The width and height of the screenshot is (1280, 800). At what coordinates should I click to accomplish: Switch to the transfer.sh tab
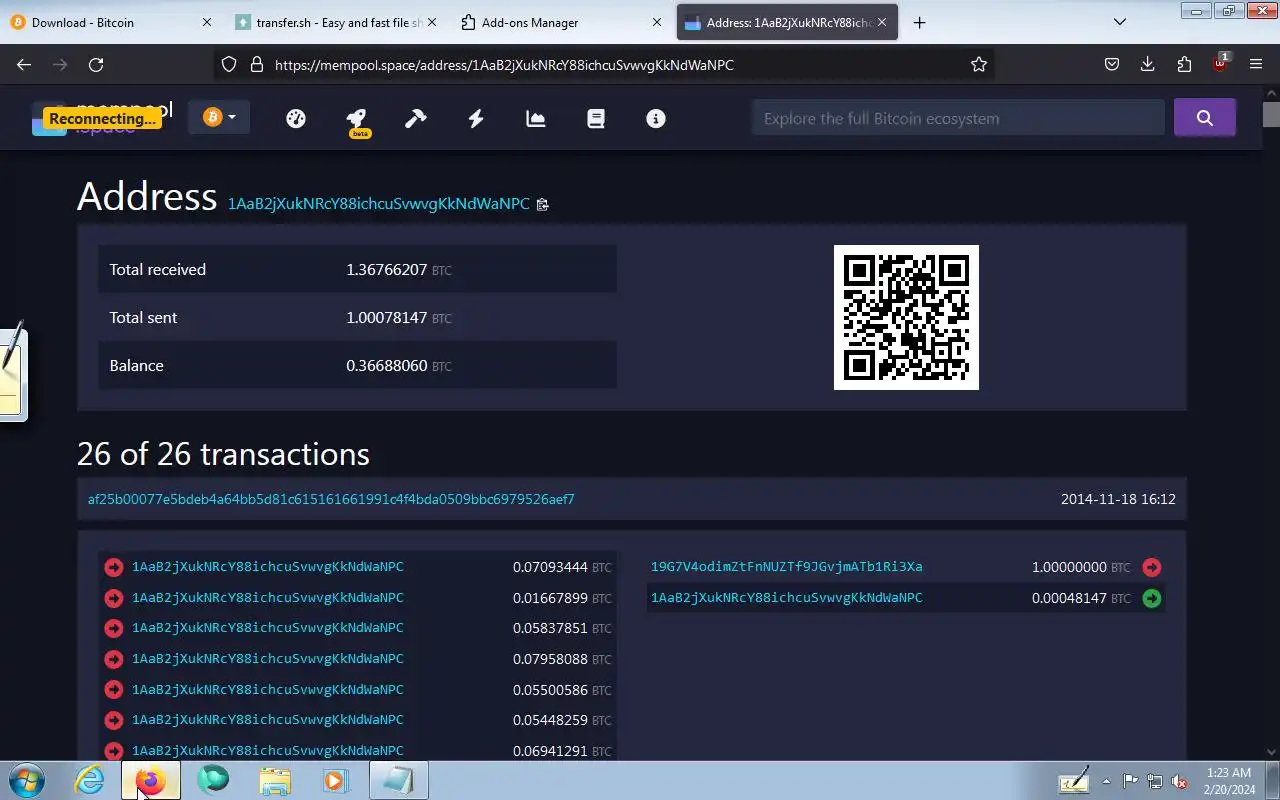tap(334, 22)
